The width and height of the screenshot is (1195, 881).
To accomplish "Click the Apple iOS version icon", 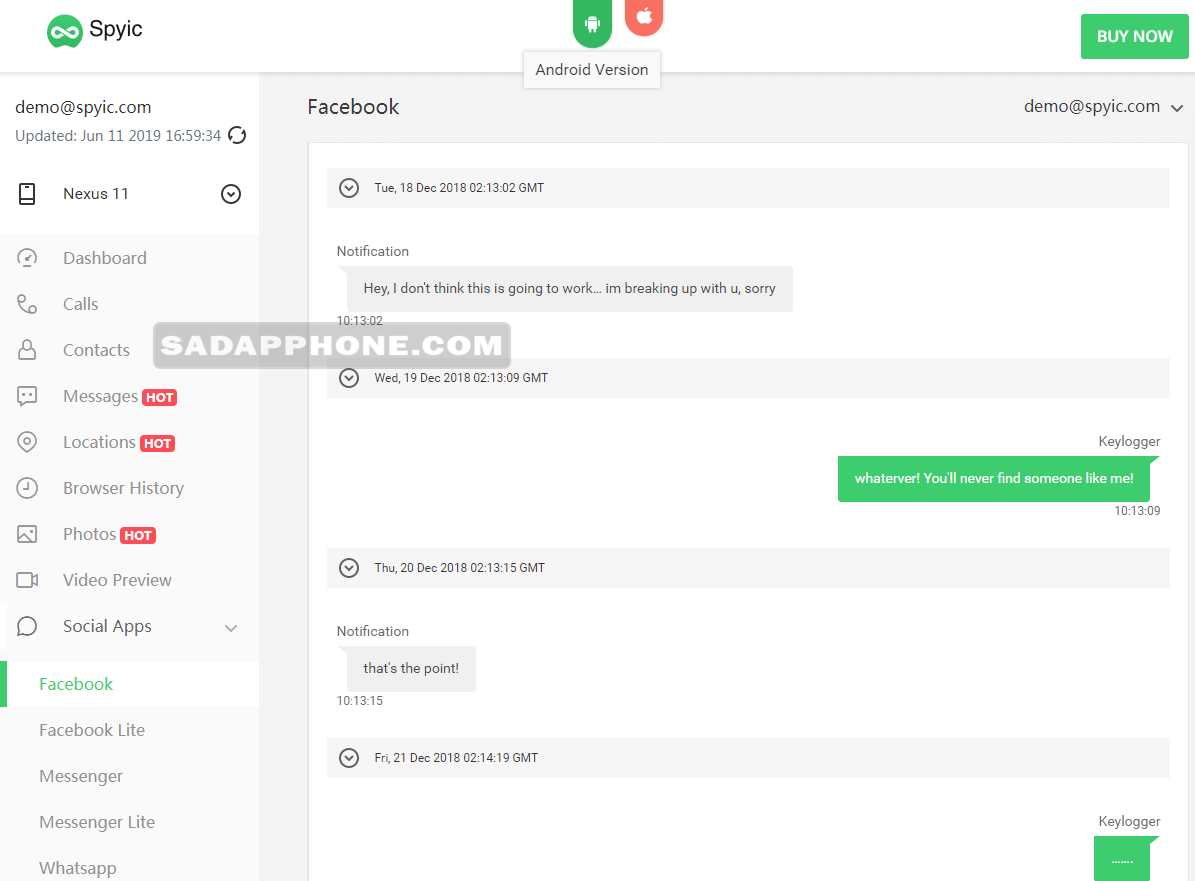I will (x=644, y=17).
